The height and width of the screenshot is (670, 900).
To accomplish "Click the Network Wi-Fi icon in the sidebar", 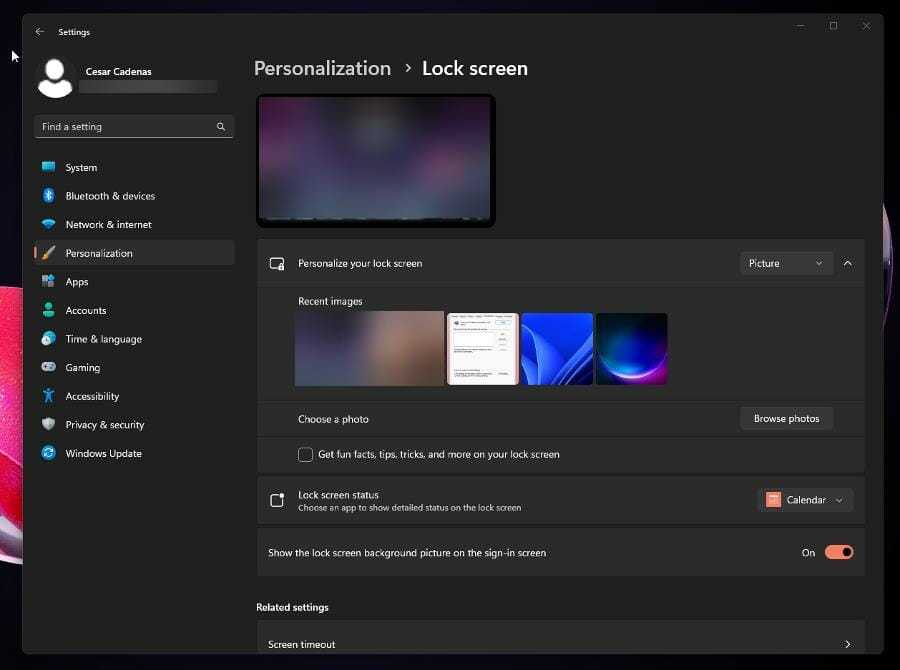I will 49,224.
